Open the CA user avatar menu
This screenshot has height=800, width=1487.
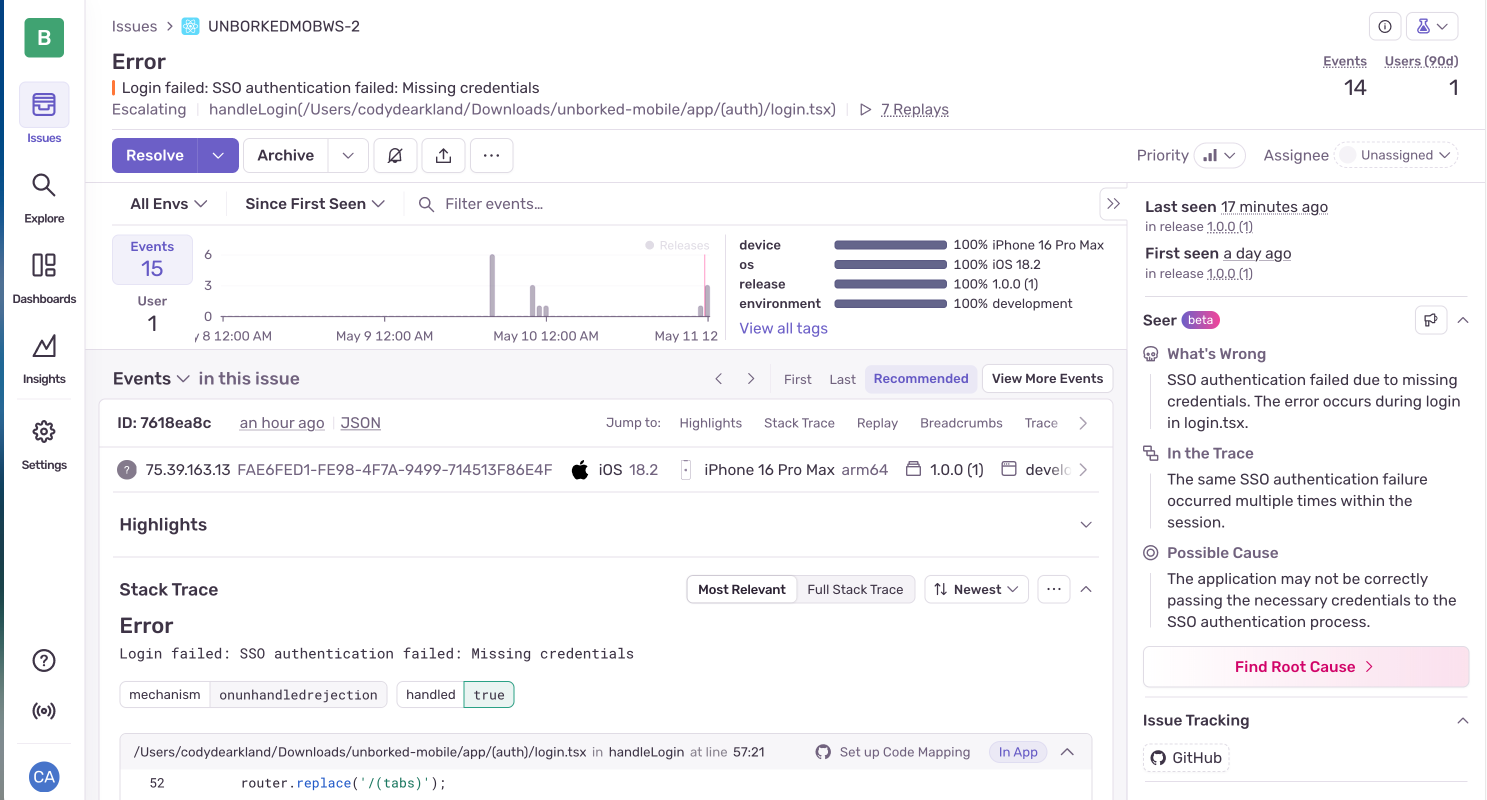tap(44, 777)
